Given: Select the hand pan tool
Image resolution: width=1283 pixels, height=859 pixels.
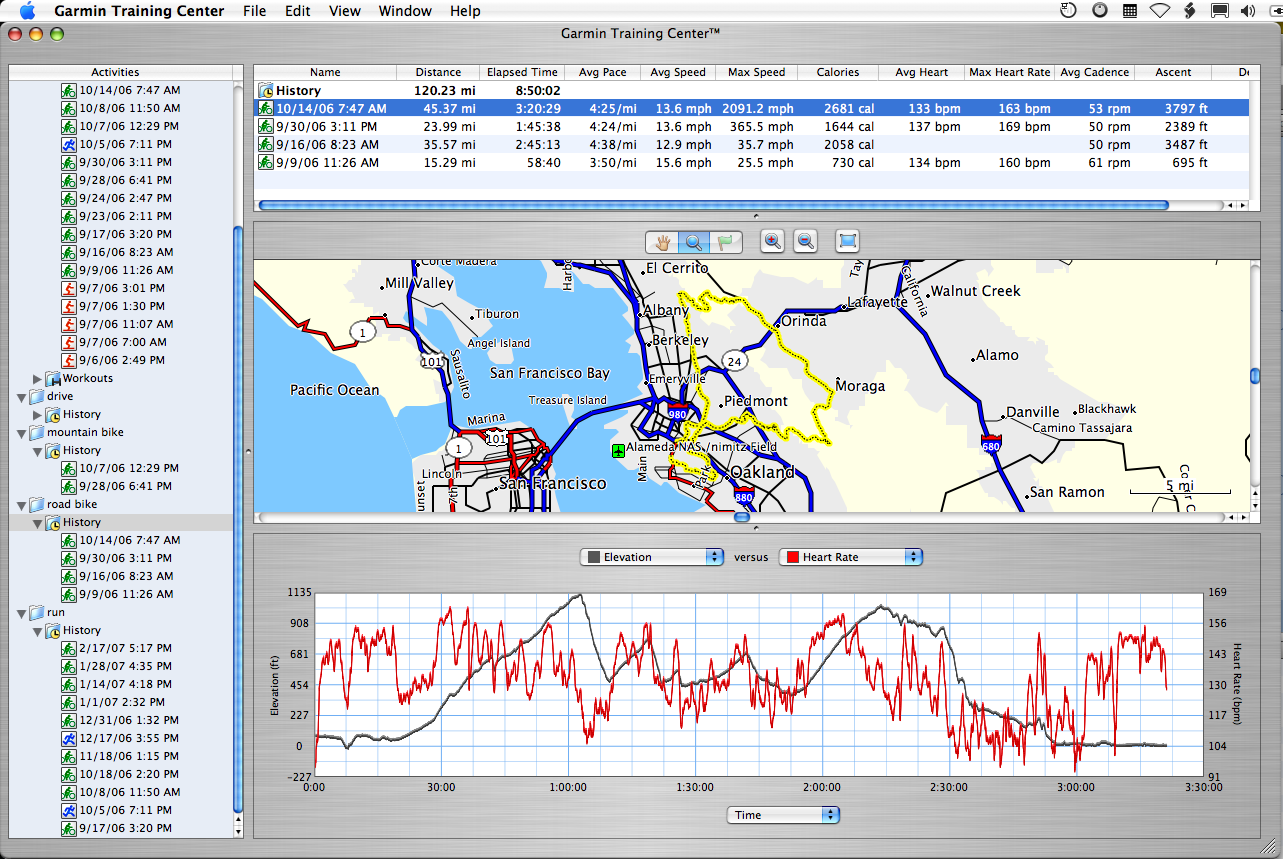Looking at the screenshot, I should click(661, 241).
